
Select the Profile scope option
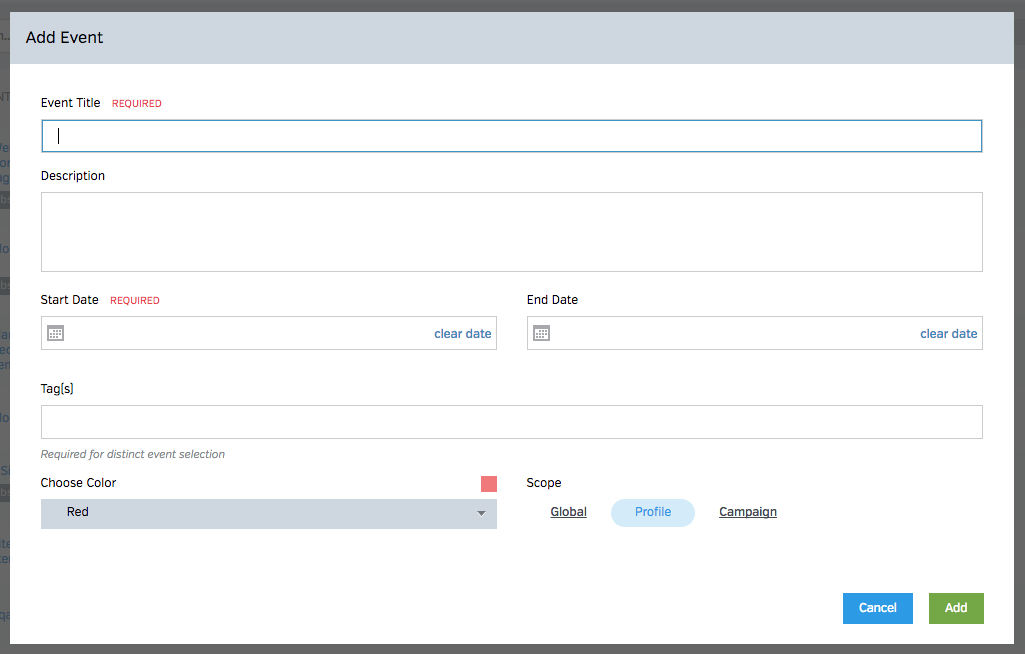pyautogui.click(x=652, y=512)
